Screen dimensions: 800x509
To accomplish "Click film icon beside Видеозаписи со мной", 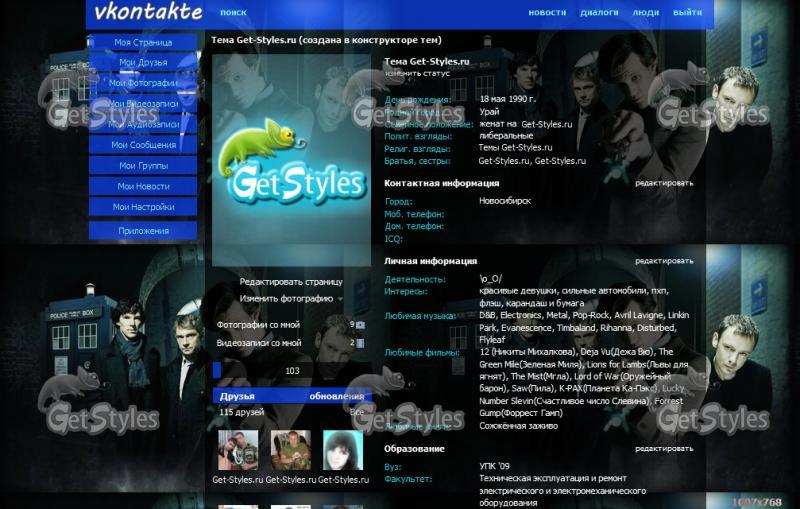I will [361, 343].
